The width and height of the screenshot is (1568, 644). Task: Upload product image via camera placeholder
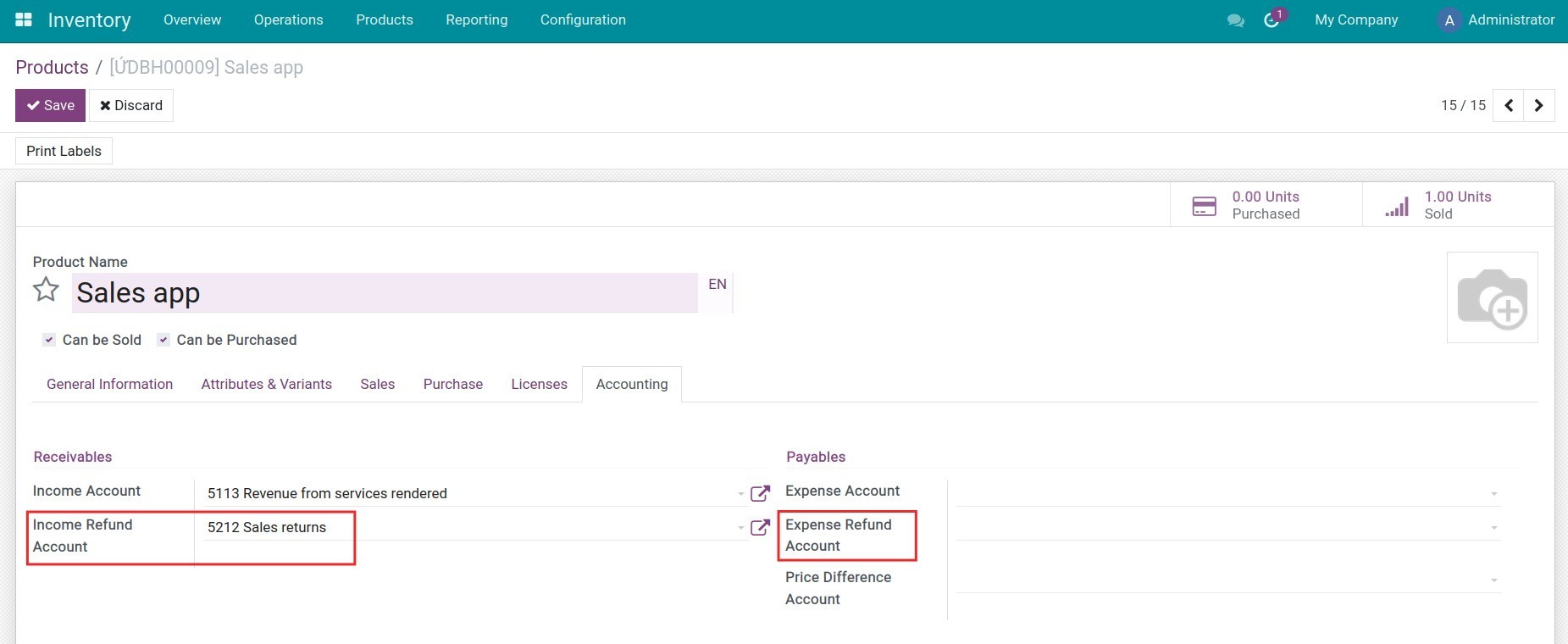click(1492, 297)
